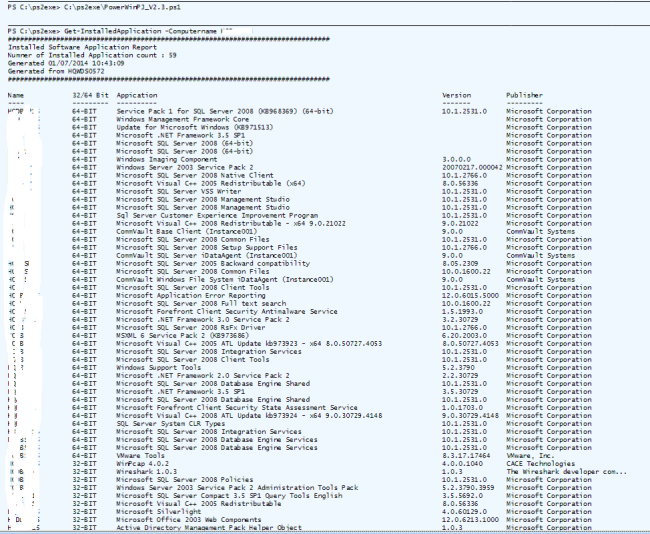650x534 pixels.
Task: Click version value '20070217.000042'
Action: pos(472,167)
